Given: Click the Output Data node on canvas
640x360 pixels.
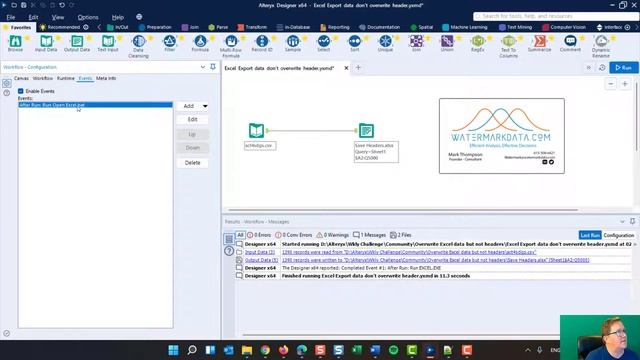Looking at the screenshot, I should (x=366, y=131).
